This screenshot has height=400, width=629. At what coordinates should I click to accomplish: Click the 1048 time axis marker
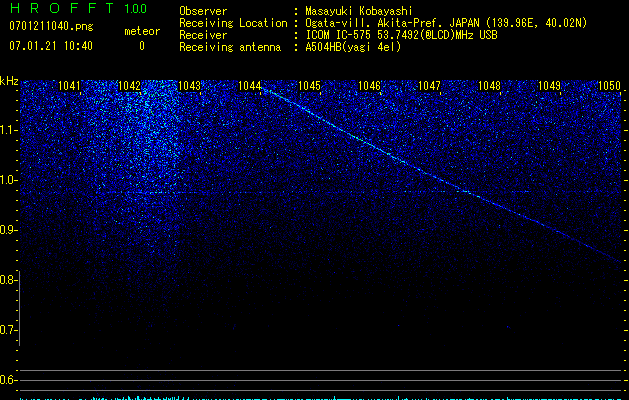[x=490, y=85]
